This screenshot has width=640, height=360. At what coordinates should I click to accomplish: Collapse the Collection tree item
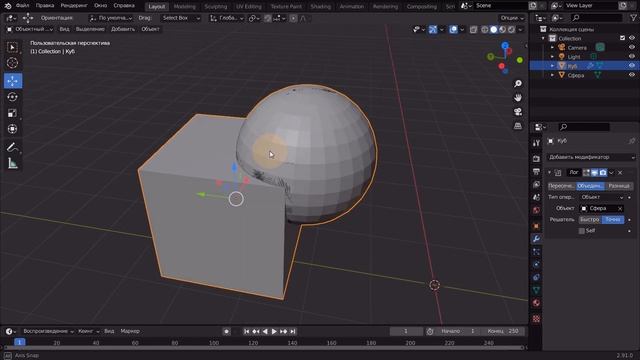(543, 38)
